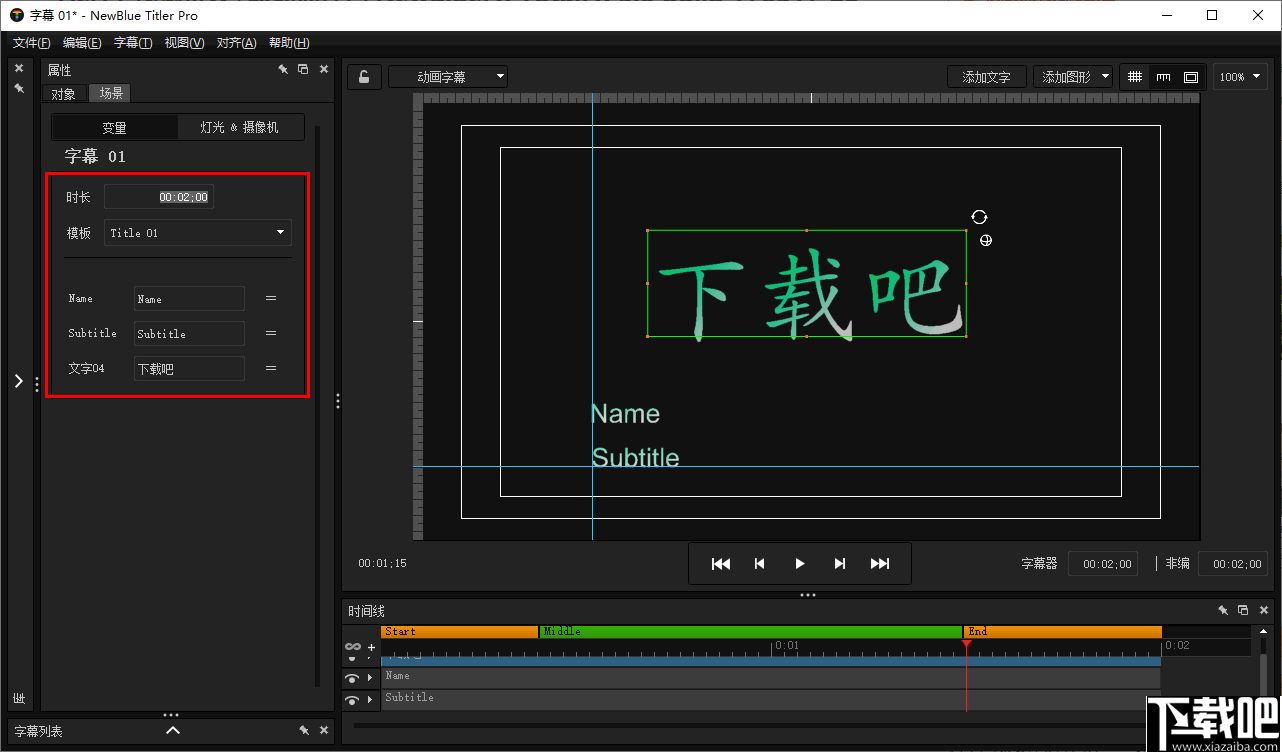Switch to 灯光 & 摄像机 settings
Viewport: 1282px width, 752px height.
click(x=240, y=126)
